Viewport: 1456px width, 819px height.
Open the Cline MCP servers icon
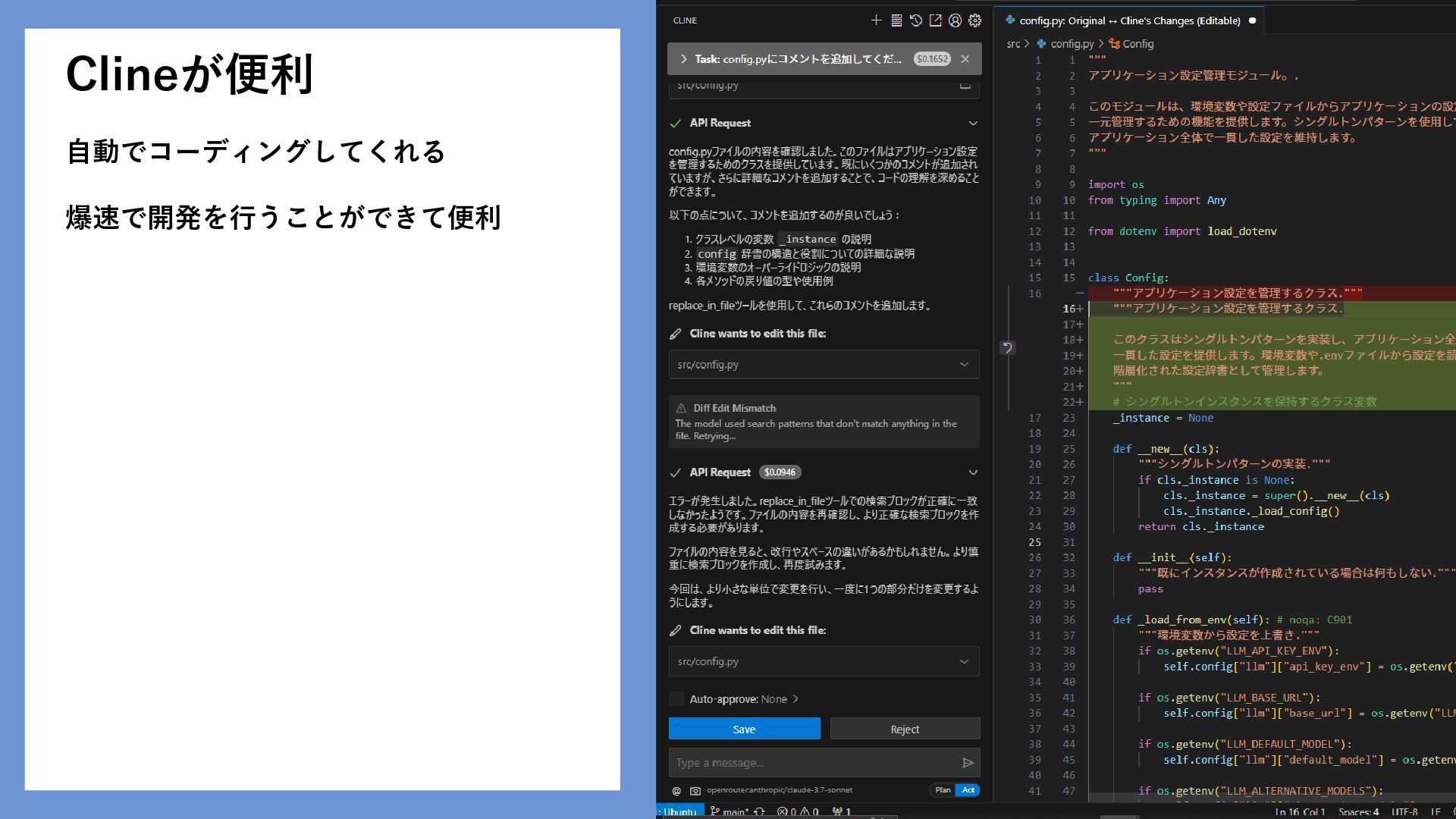(x=896, y=20)
